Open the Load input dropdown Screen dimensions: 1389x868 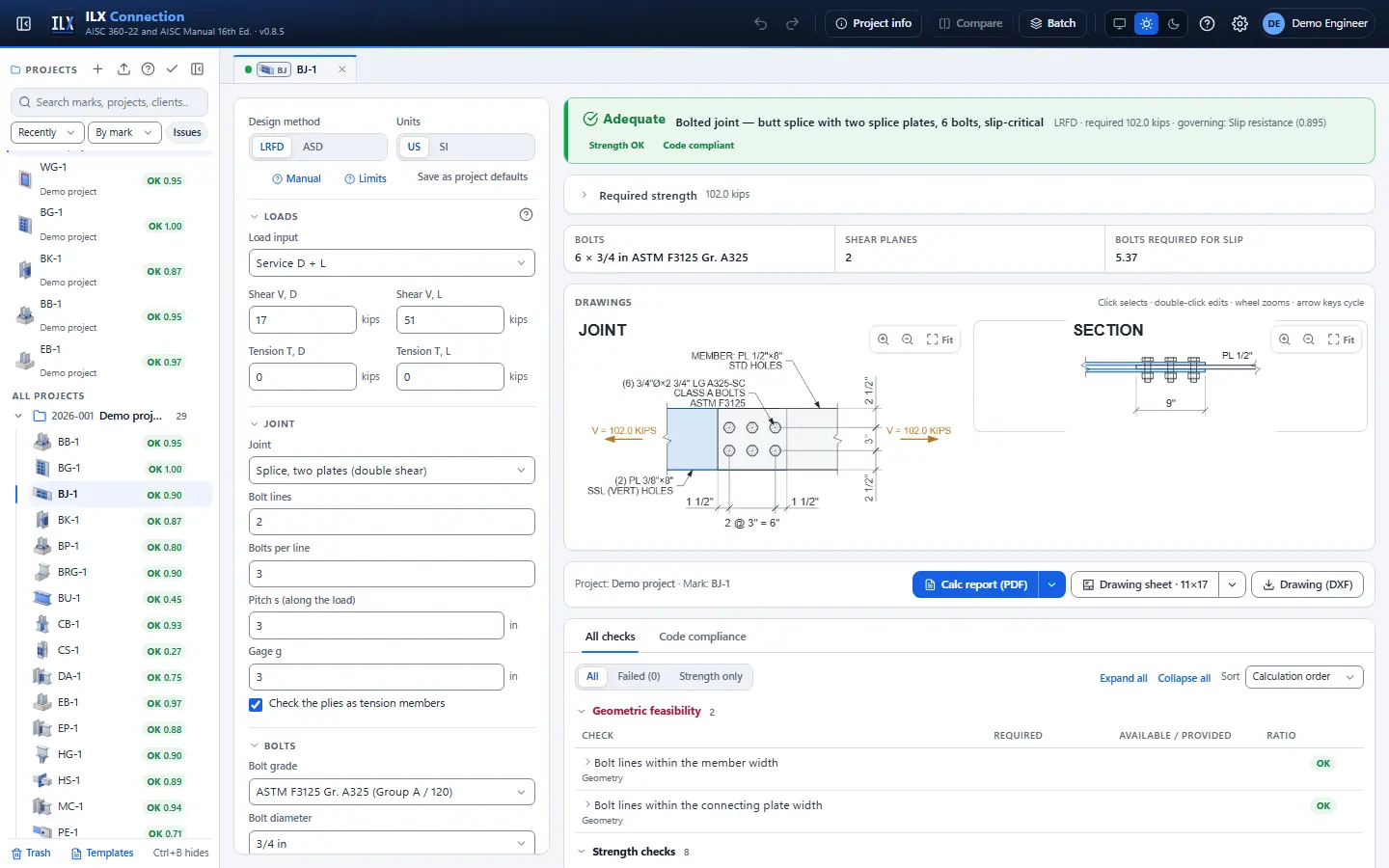pos(392,263)
